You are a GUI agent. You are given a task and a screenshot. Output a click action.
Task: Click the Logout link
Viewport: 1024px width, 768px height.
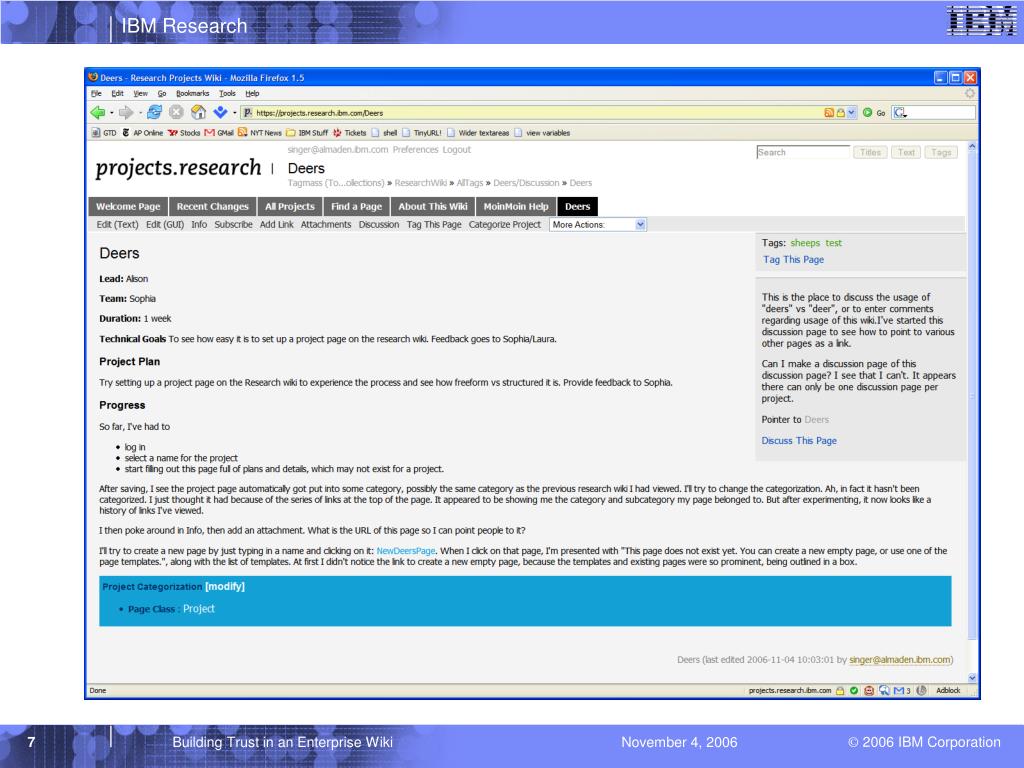tap(456, 150)
